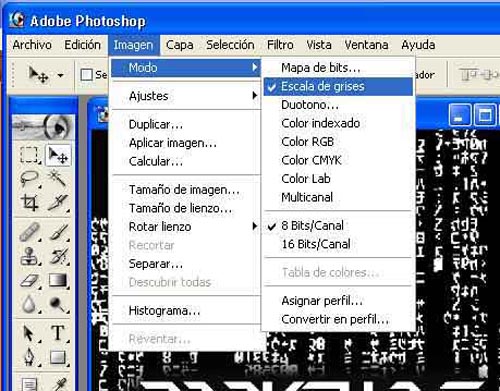Choose the Magic Wand tool
Image resolution: width=500 pixels, height=391 pixels.
pyautogui.click(x=57, y=178)
